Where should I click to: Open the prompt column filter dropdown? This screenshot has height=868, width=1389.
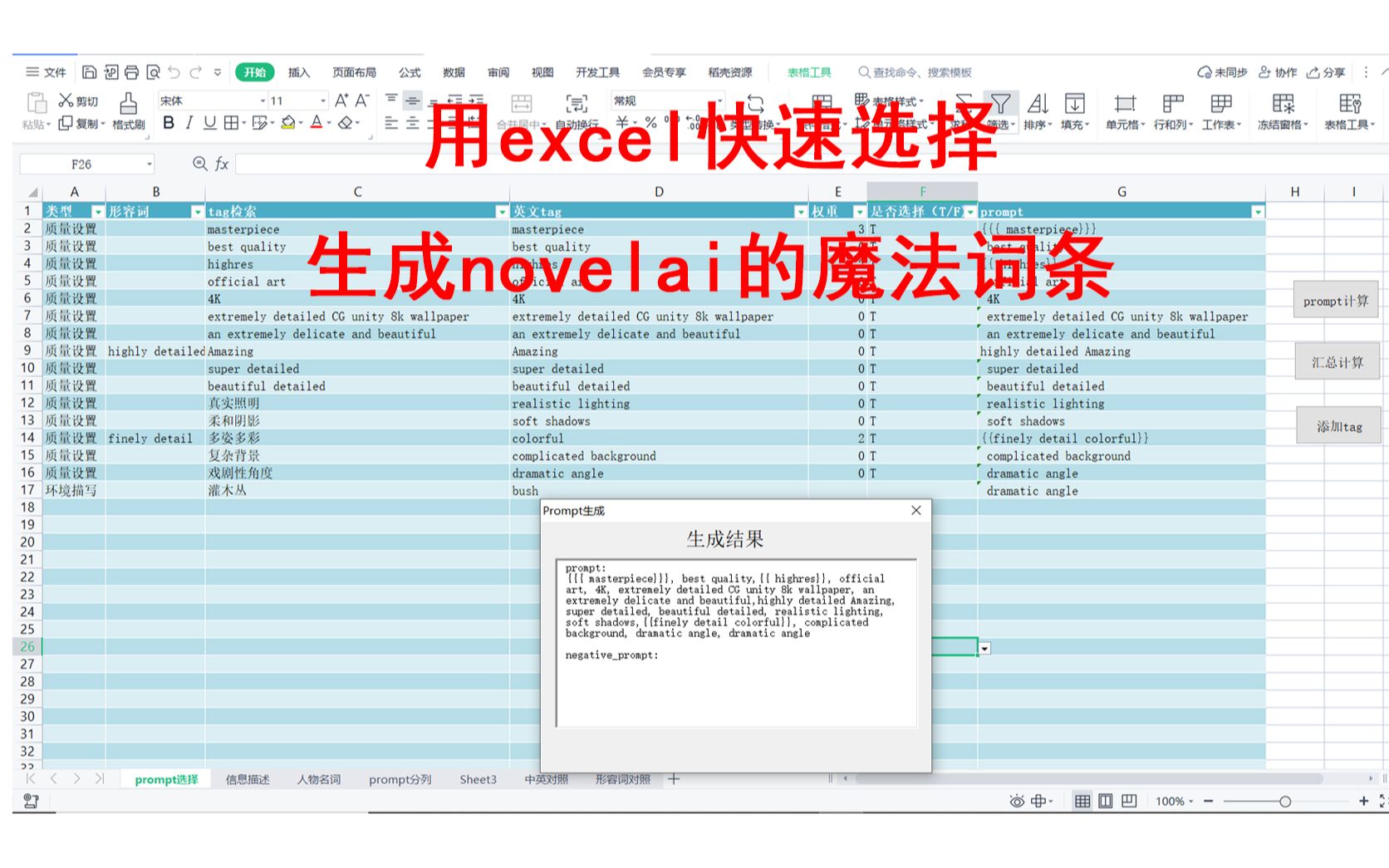(x=1258, y=212)
